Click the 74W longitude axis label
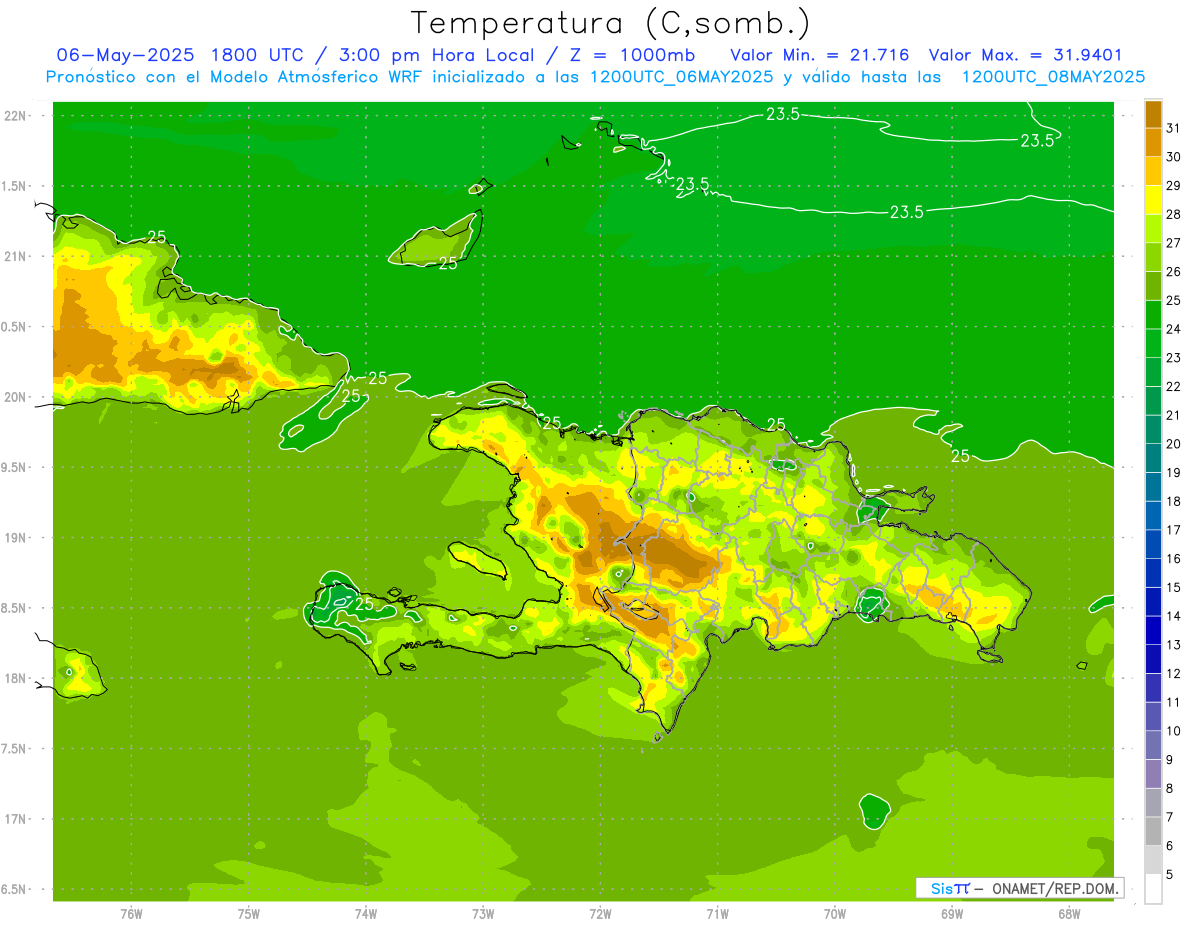The width and height of the screenshot is (1200, 927). [x=366, y=913]
